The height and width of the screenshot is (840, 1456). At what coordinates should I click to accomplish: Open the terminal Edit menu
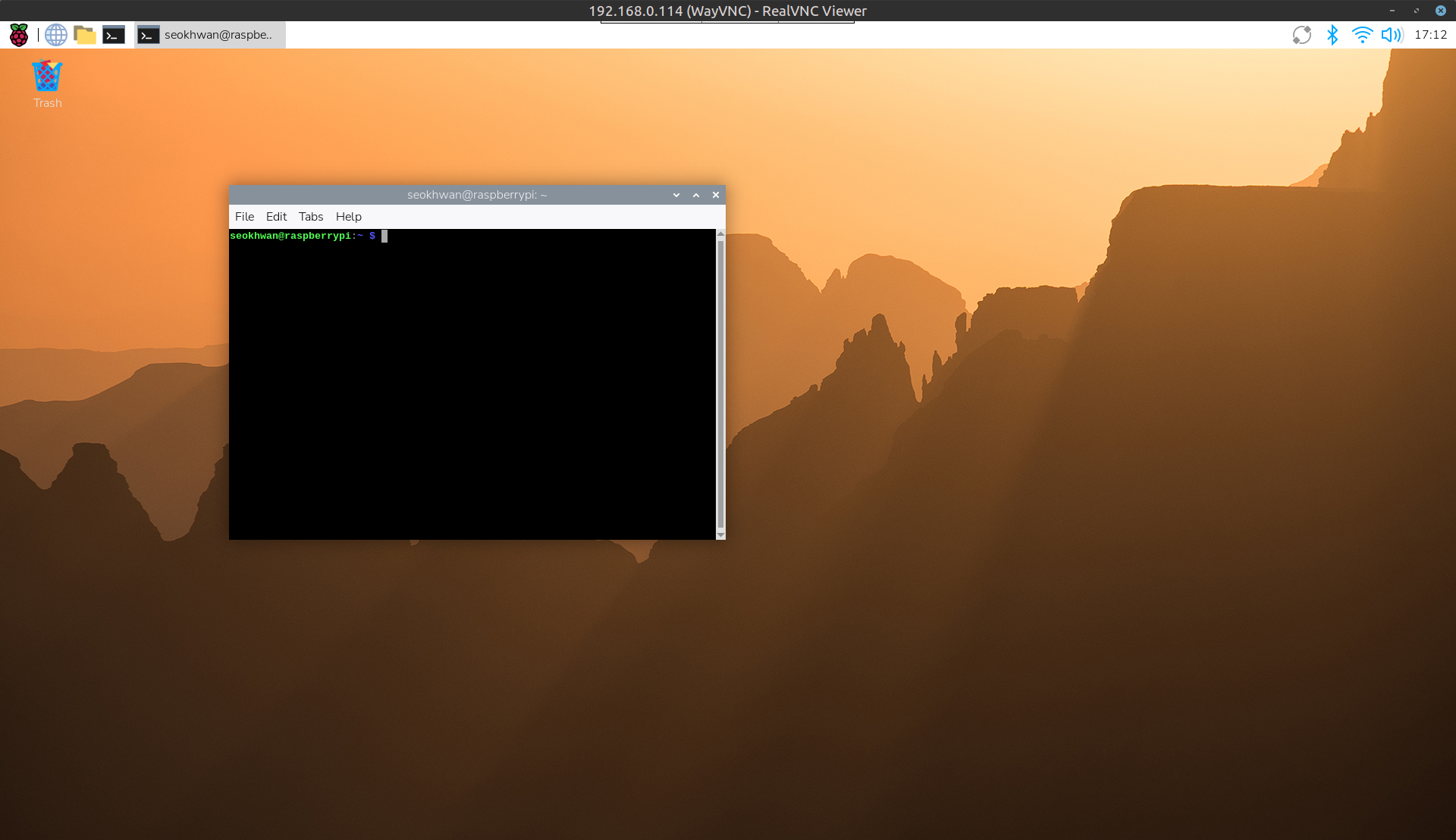coord(276,217)
